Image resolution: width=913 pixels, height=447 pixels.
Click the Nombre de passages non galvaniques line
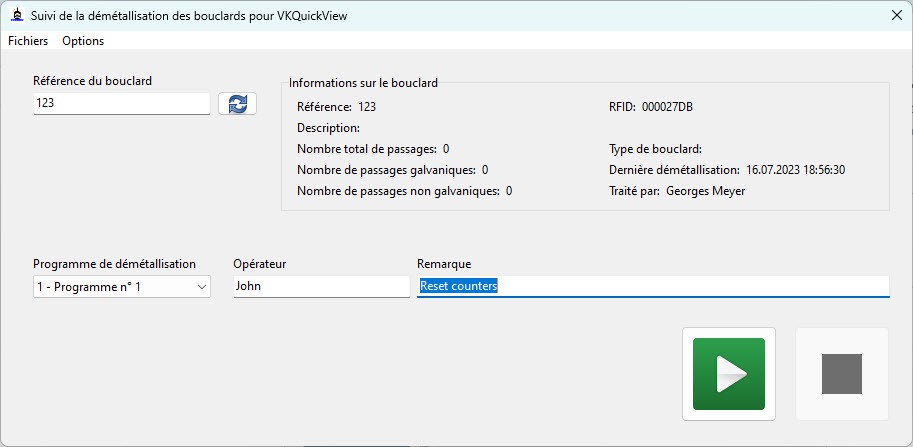point(404,191)
